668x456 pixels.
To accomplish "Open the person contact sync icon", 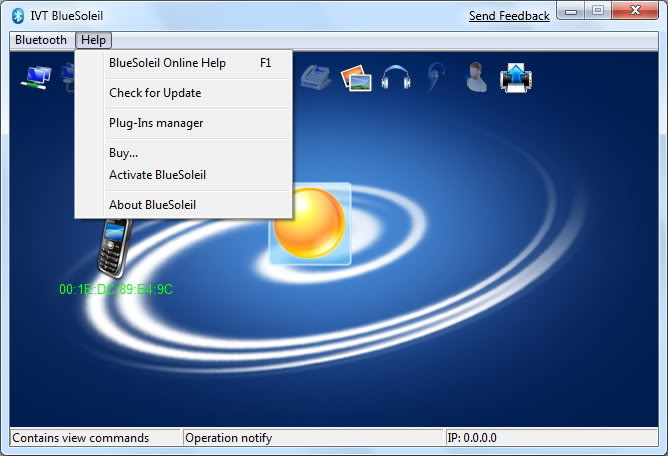I will pos(476,77).
